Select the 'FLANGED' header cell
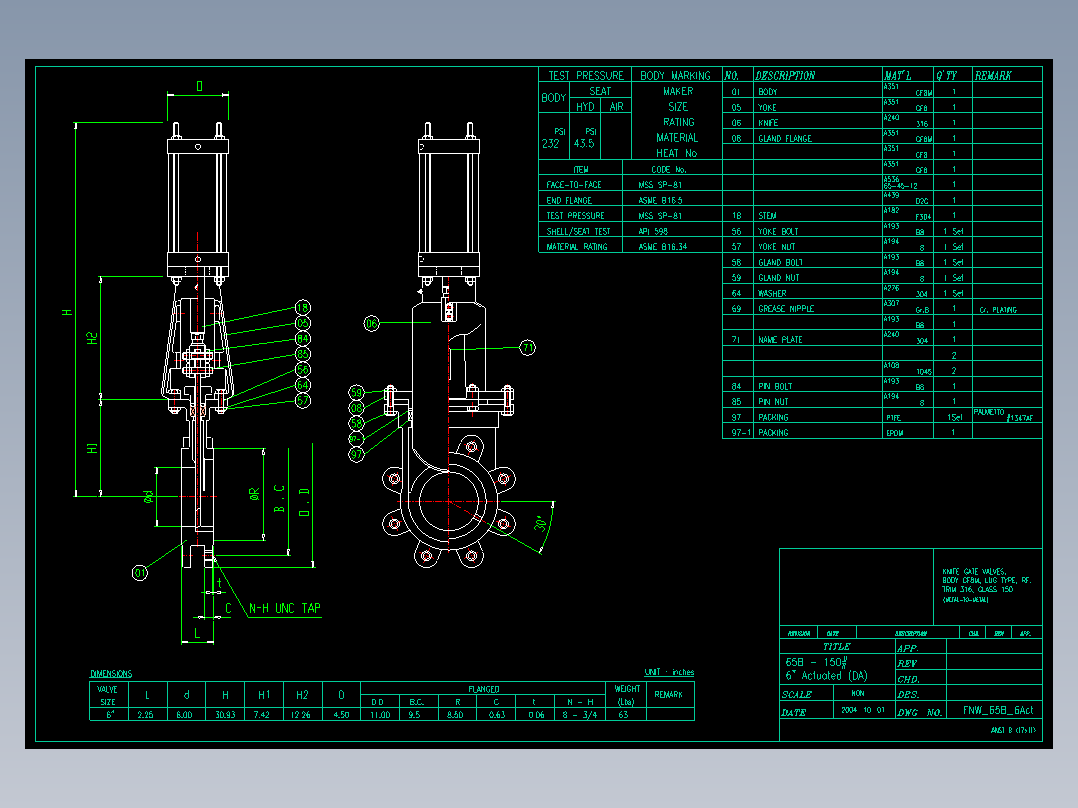The height and width of the screenshot is (808, 1078). (x=483, y=689)
